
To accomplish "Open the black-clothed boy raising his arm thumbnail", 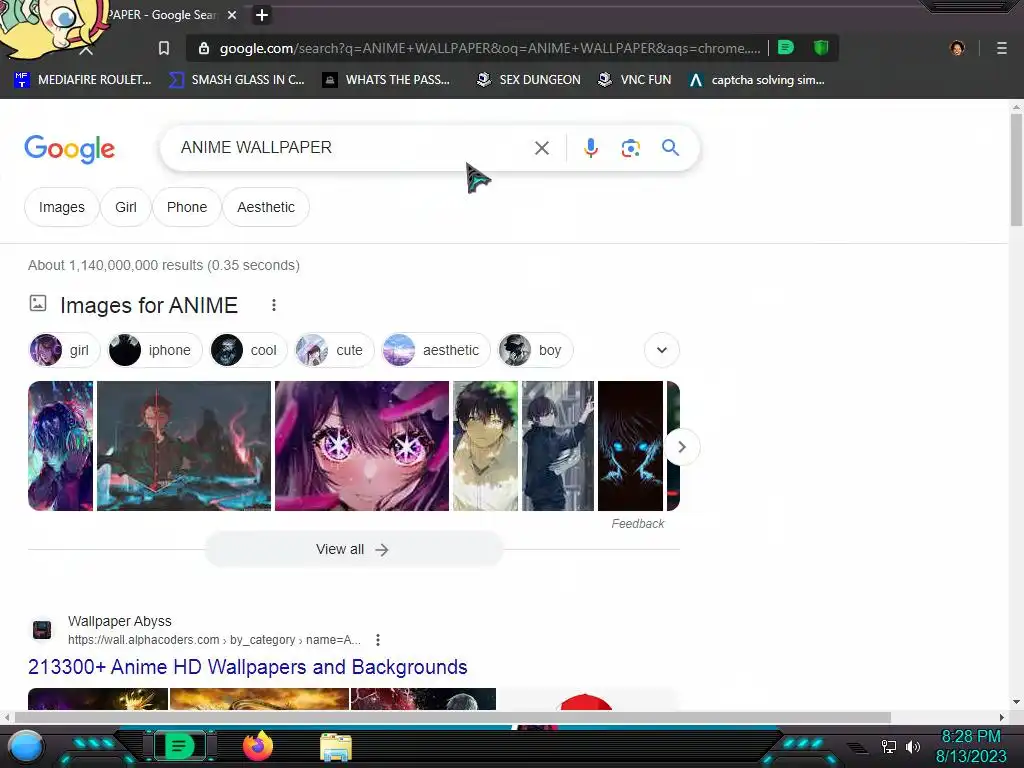I will pyautogui.click(x=558, y=446).
